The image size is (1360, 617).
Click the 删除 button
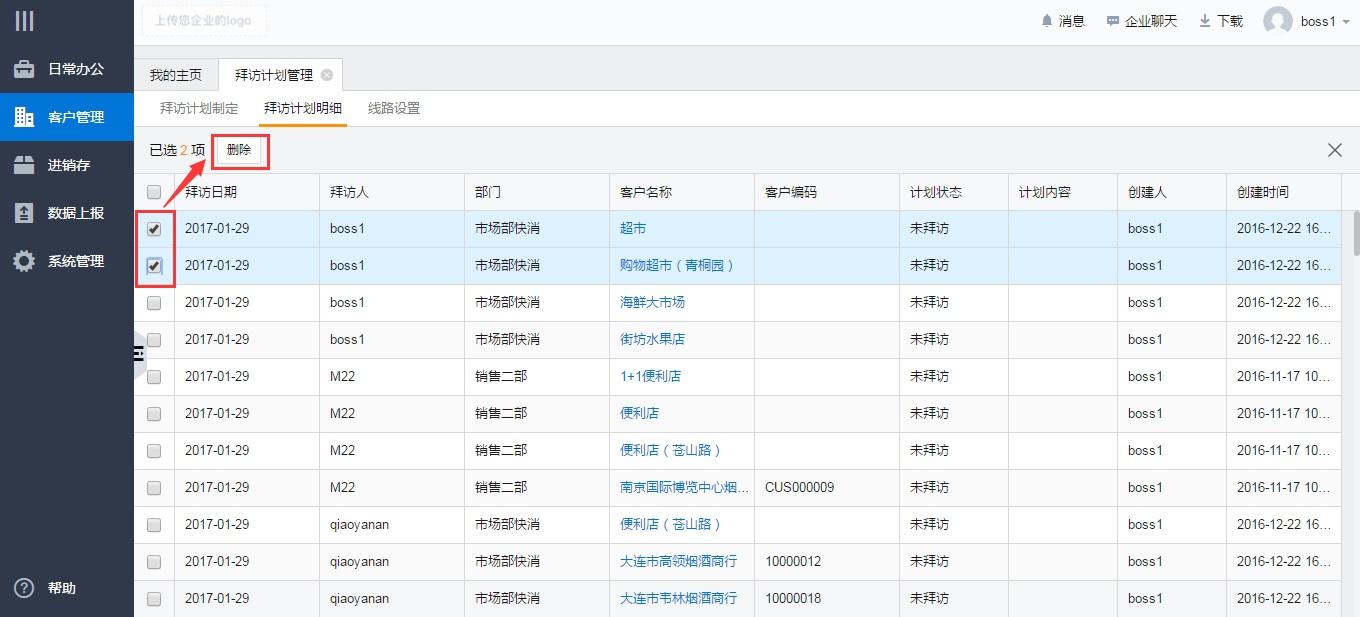(239, 150)
